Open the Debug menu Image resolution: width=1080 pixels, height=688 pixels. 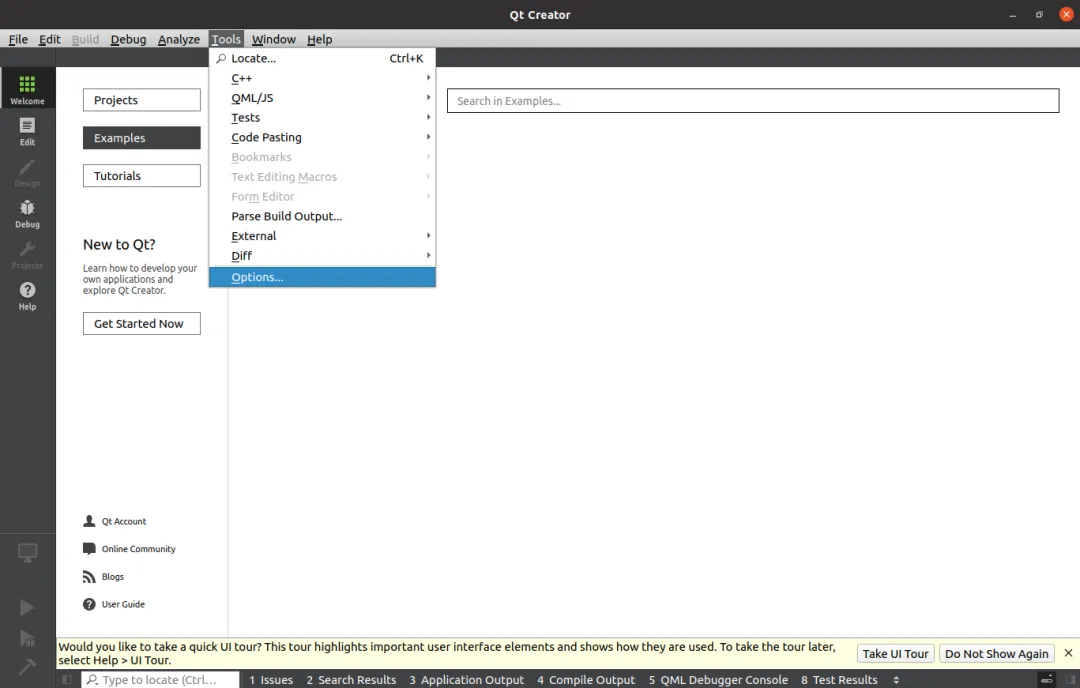(x=128, y=39)
